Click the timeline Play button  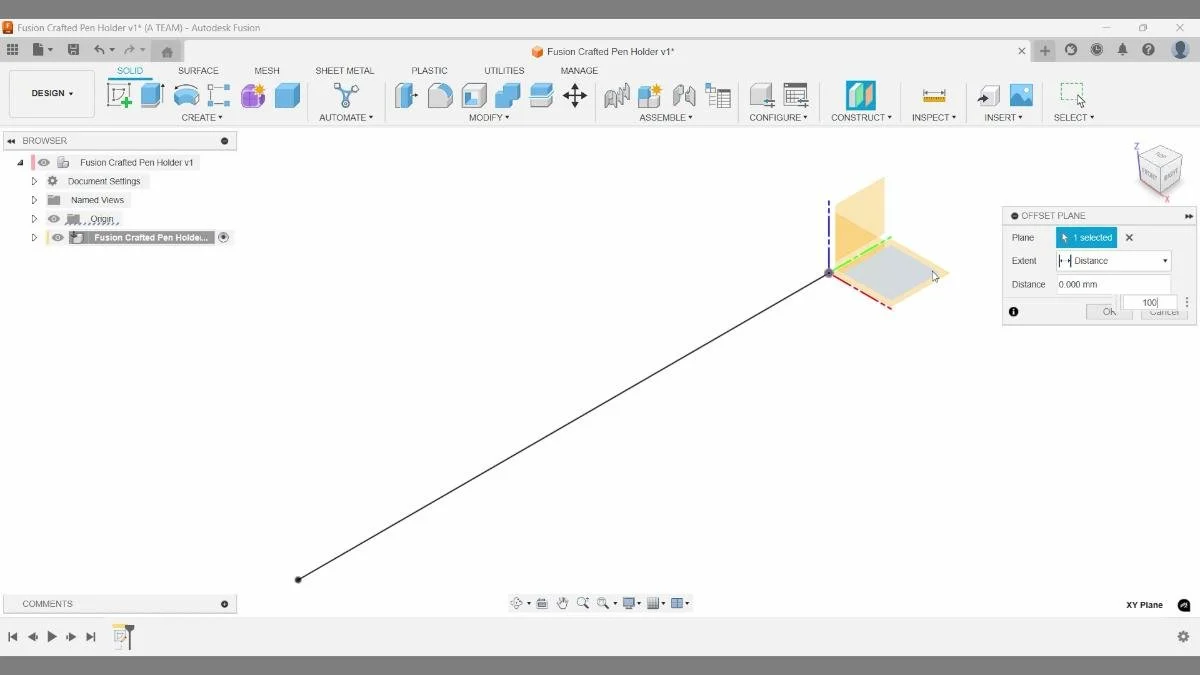52,636
